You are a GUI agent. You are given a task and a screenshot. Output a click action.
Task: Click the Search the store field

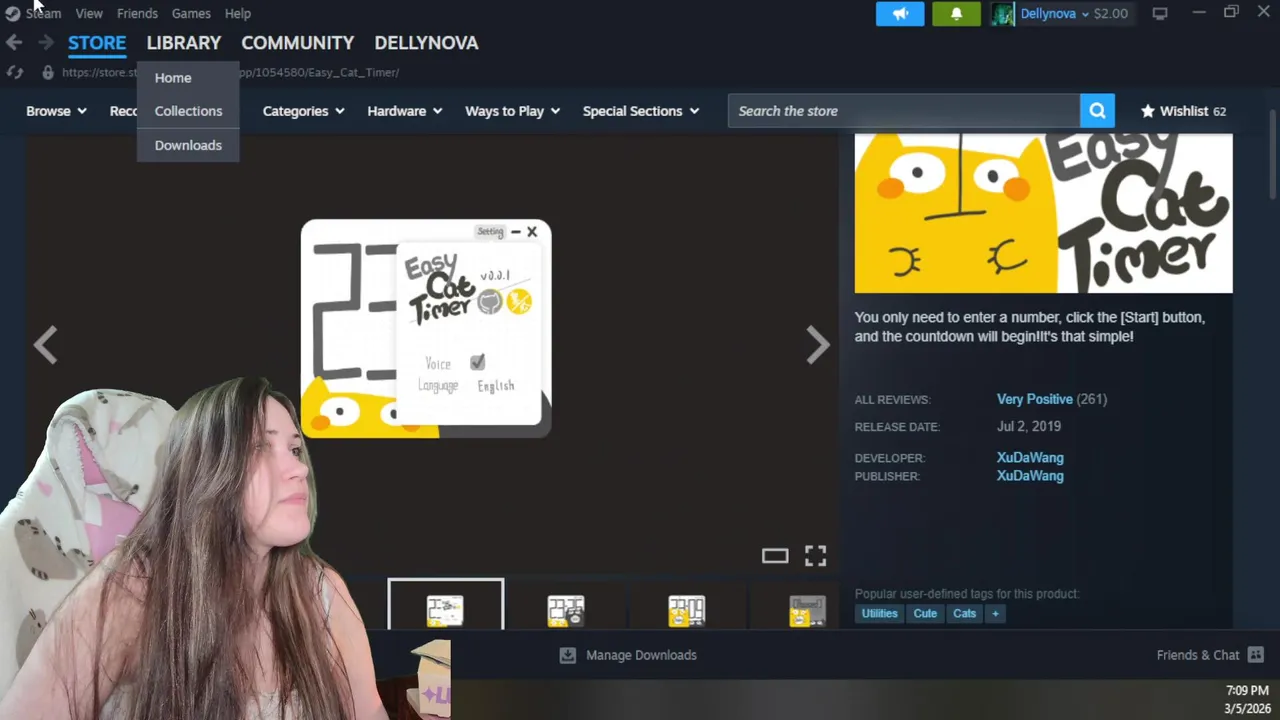pos(904,111)
